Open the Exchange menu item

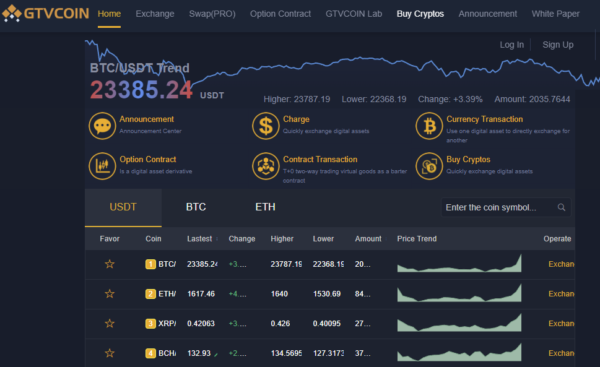click(x=155, y=14)
